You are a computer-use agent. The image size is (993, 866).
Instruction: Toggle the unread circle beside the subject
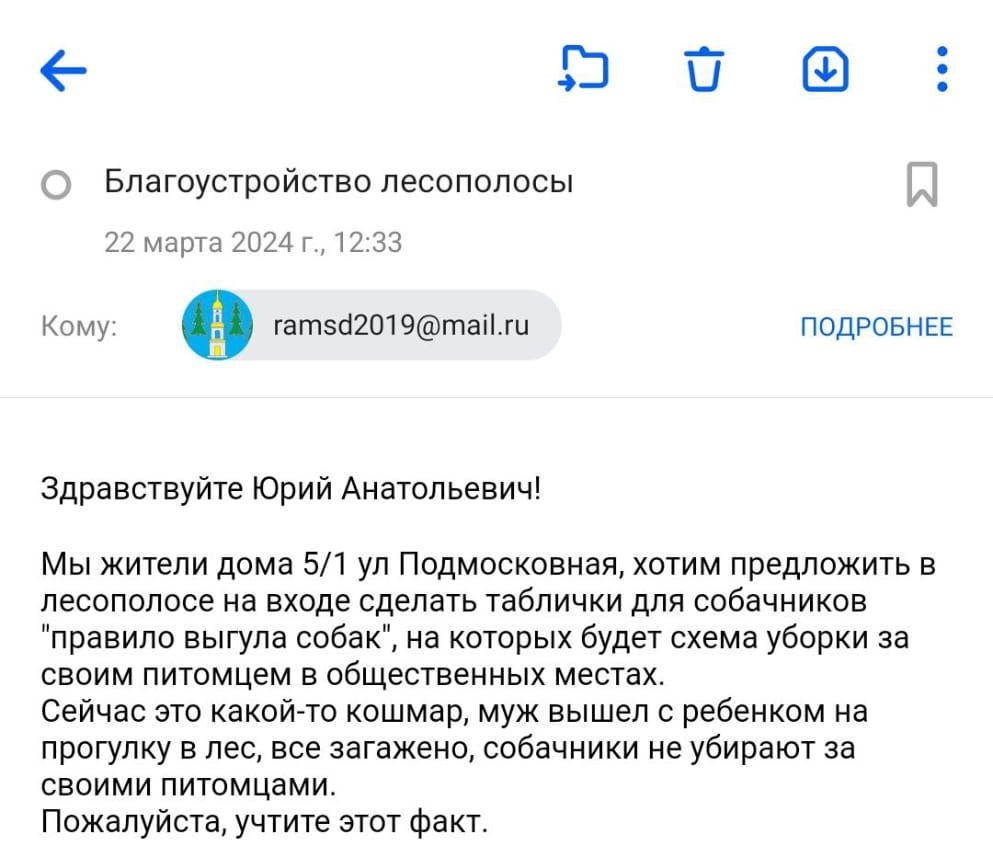click(x=57, y=186)
